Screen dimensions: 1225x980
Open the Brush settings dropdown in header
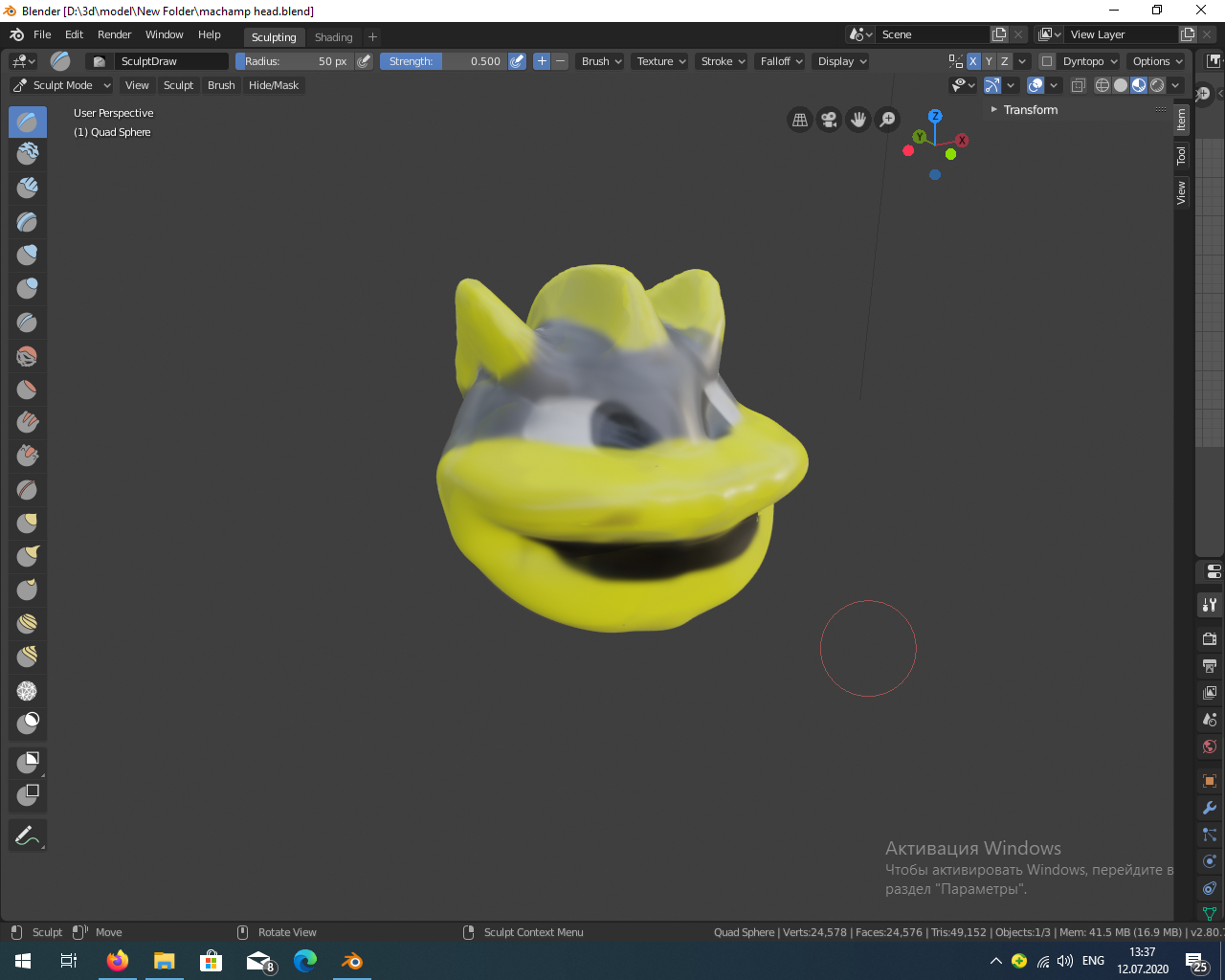[x=602, y=61]
